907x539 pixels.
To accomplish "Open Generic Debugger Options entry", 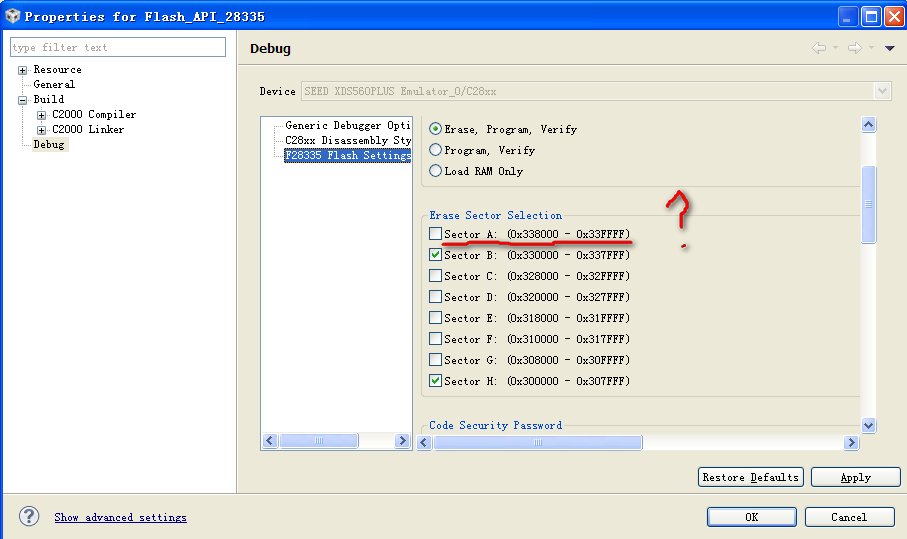I will tap(348, 125).
